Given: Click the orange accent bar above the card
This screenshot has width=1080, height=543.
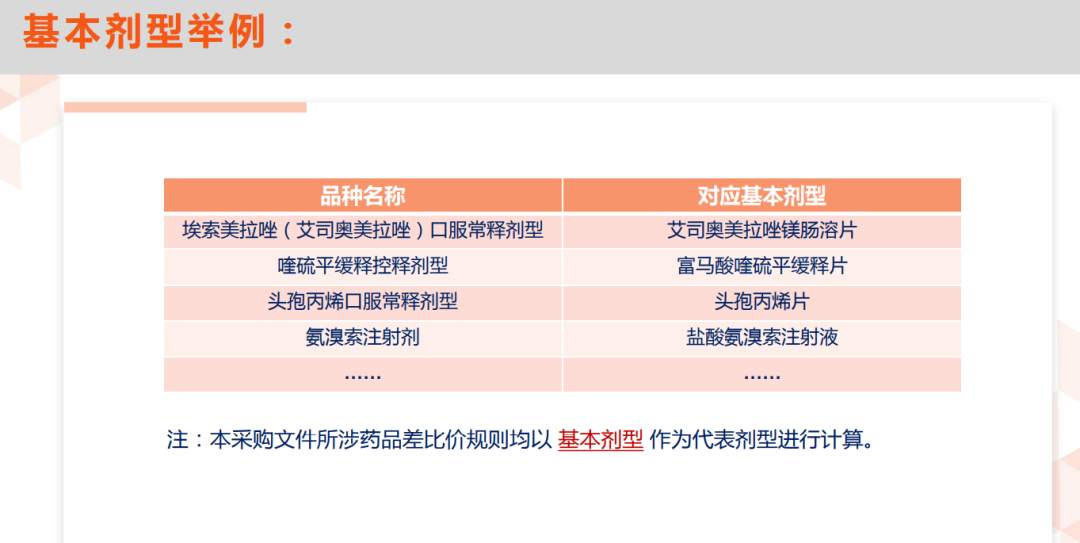Looking at the screenshot, I should (185, 107).
